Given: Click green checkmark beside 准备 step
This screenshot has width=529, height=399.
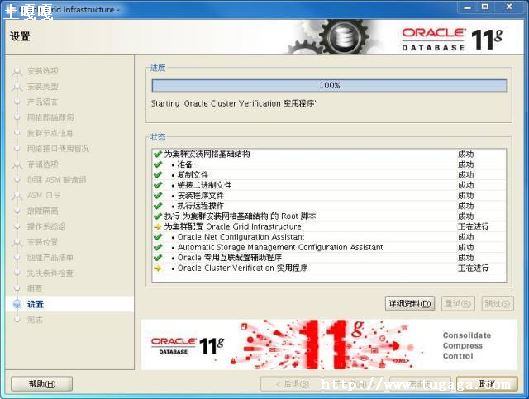Looking at the screenshot, I should click(x=158, y=165).
